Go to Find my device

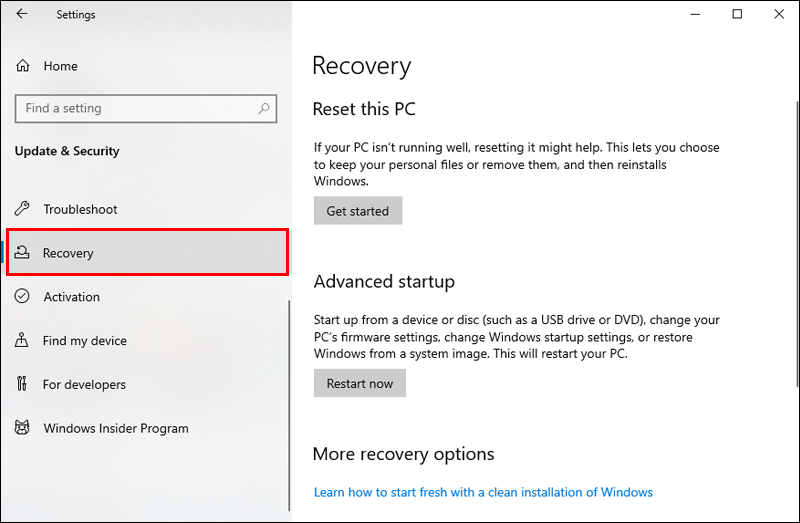click(x=84, y=341)
